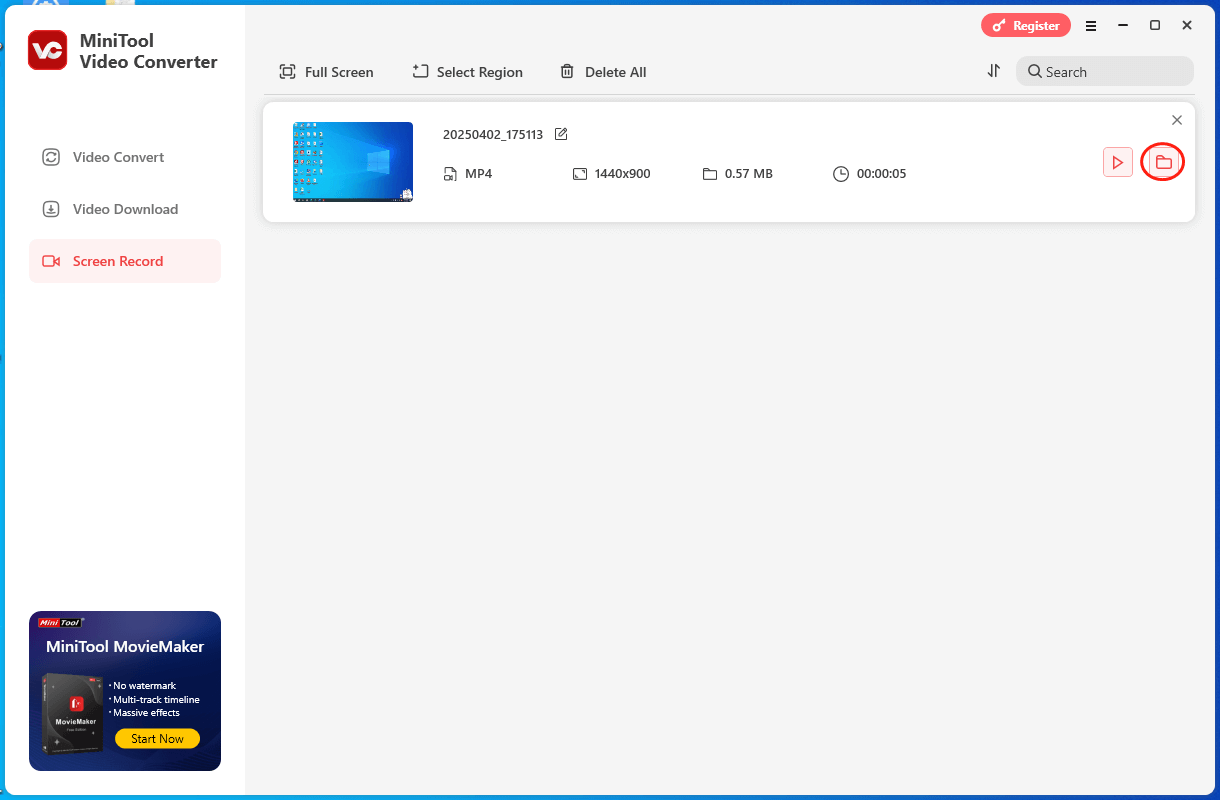
Task: Click the search magnifier icon
Action: [x=1035, y=71]
